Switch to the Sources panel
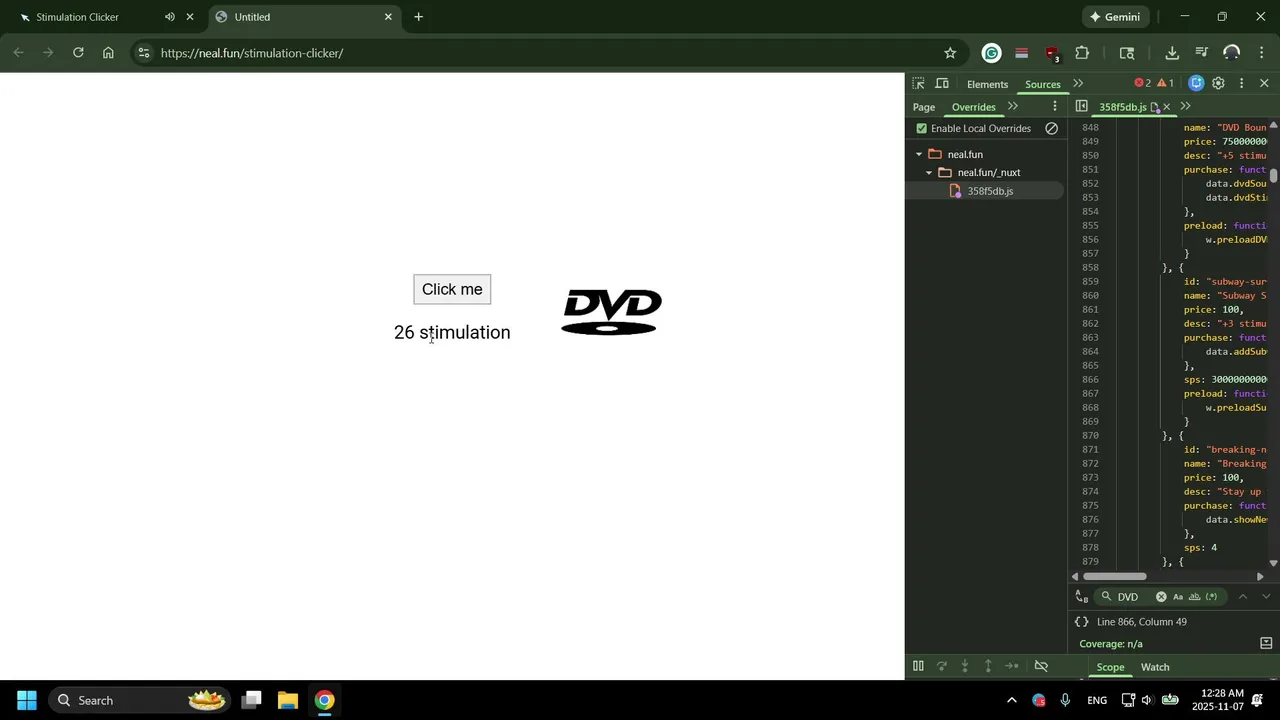The width and height of the screenshot is (1280, 720). [1042, 84]
